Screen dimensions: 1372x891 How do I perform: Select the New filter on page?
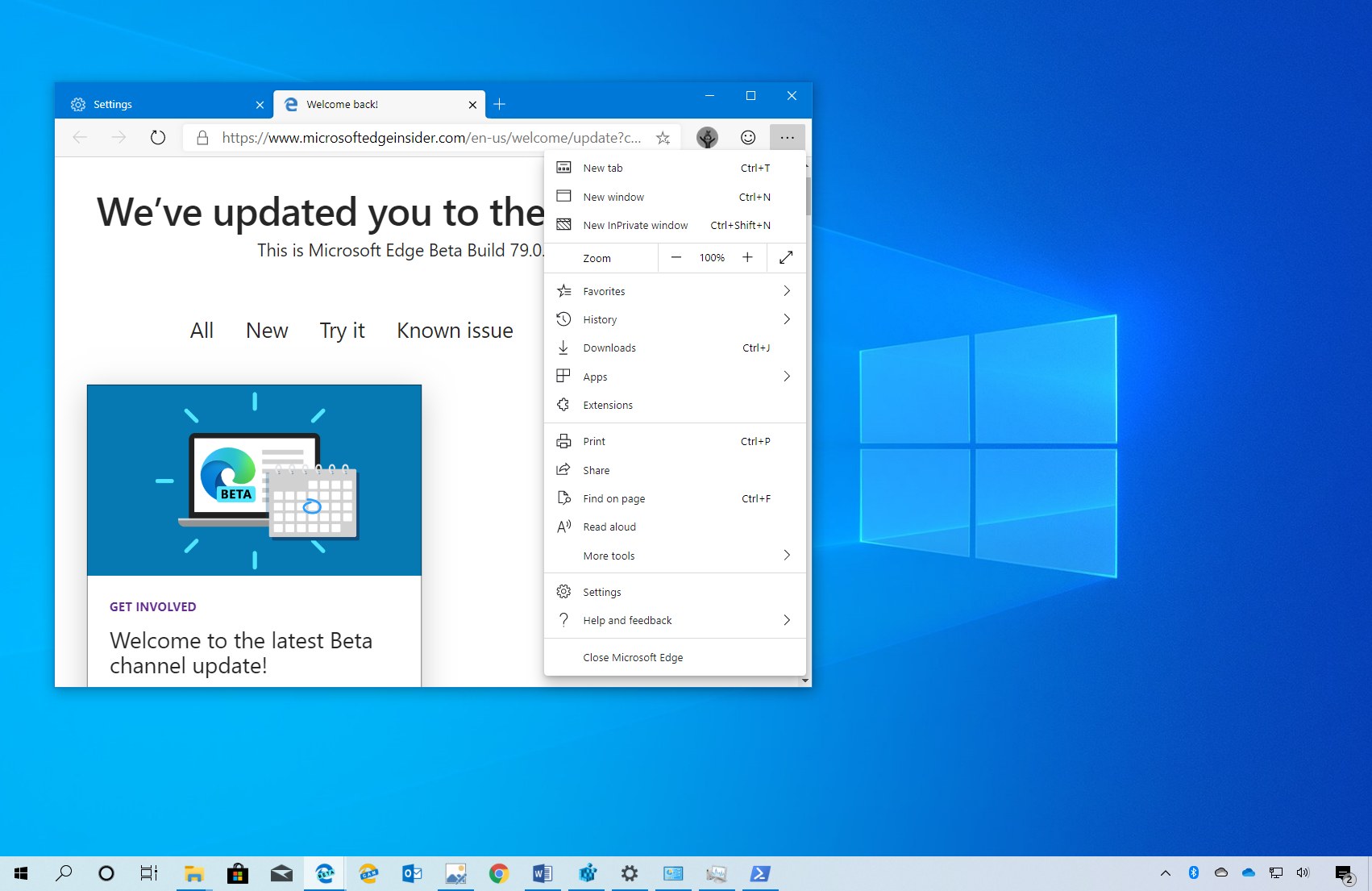coord(267,331)
